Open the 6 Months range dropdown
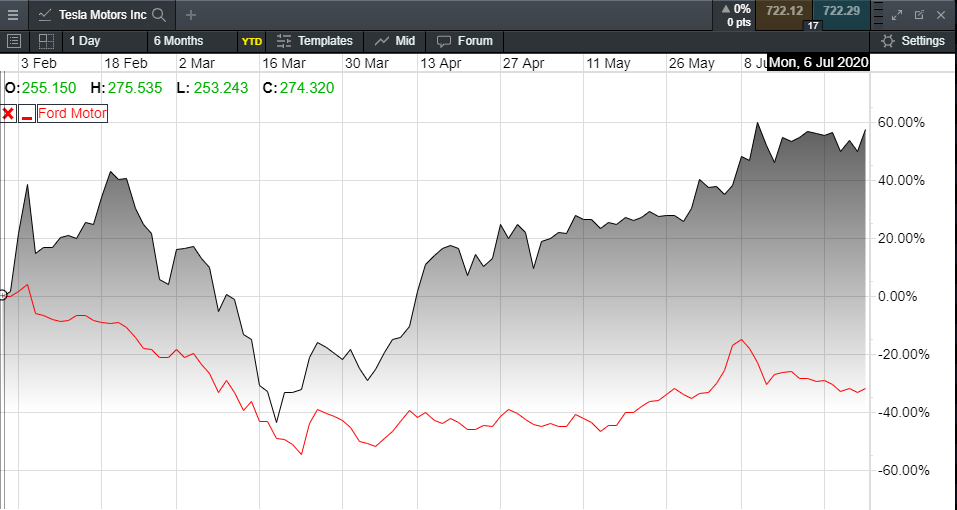 pyautogui.click(x=192, y=41)
